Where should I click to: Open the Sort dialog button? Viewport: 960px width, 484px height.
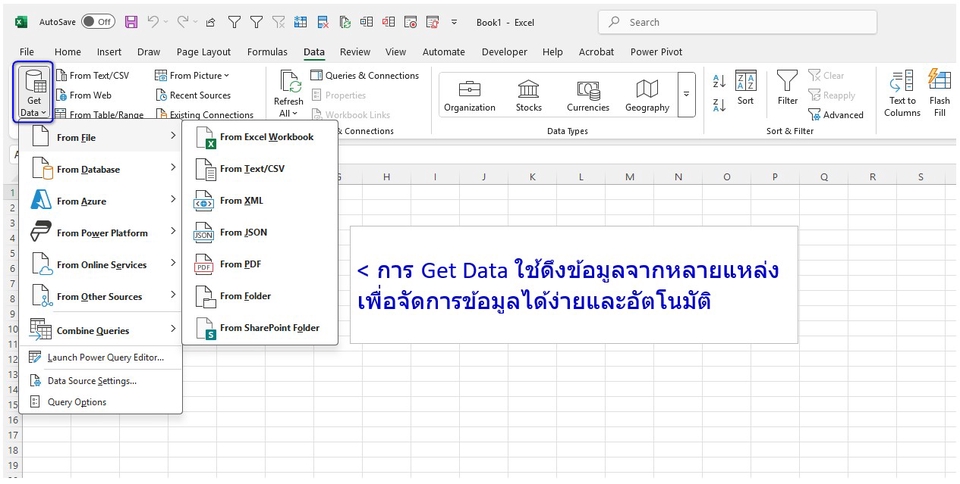click(745, 89)
